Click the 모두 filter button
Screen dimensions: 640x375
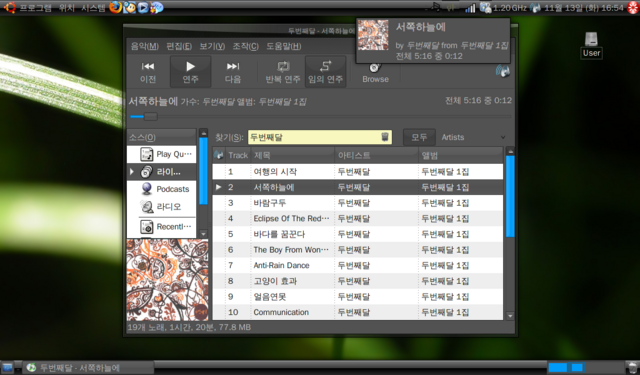(x=419, y=137)
